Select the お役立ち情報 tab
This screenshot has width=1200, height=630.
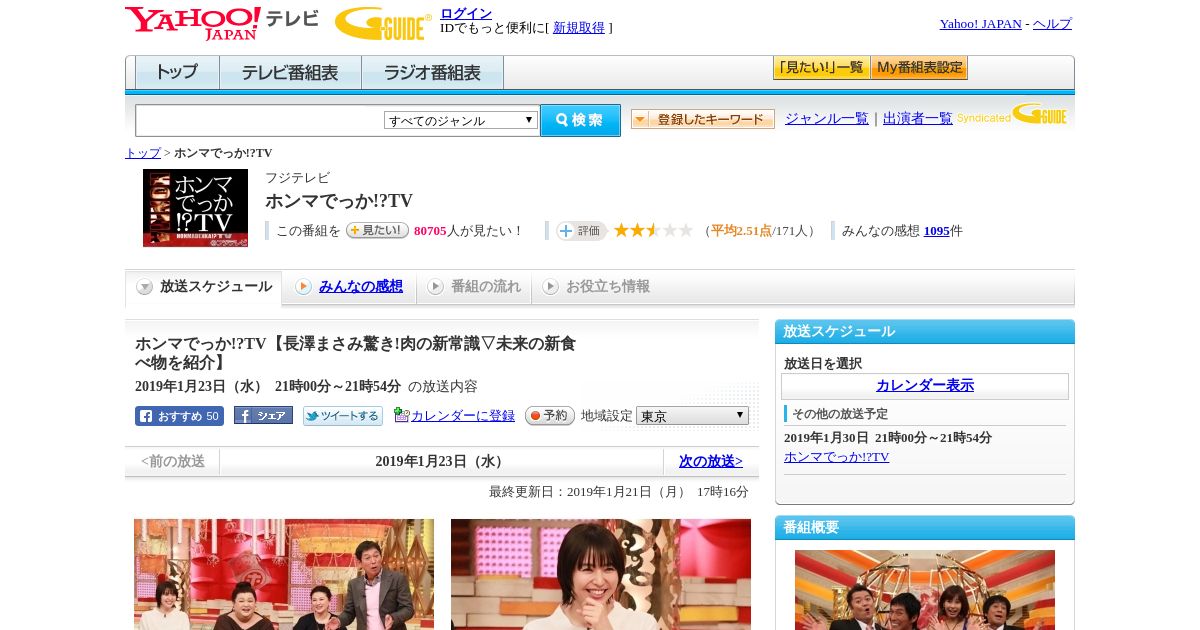(596, 287)
